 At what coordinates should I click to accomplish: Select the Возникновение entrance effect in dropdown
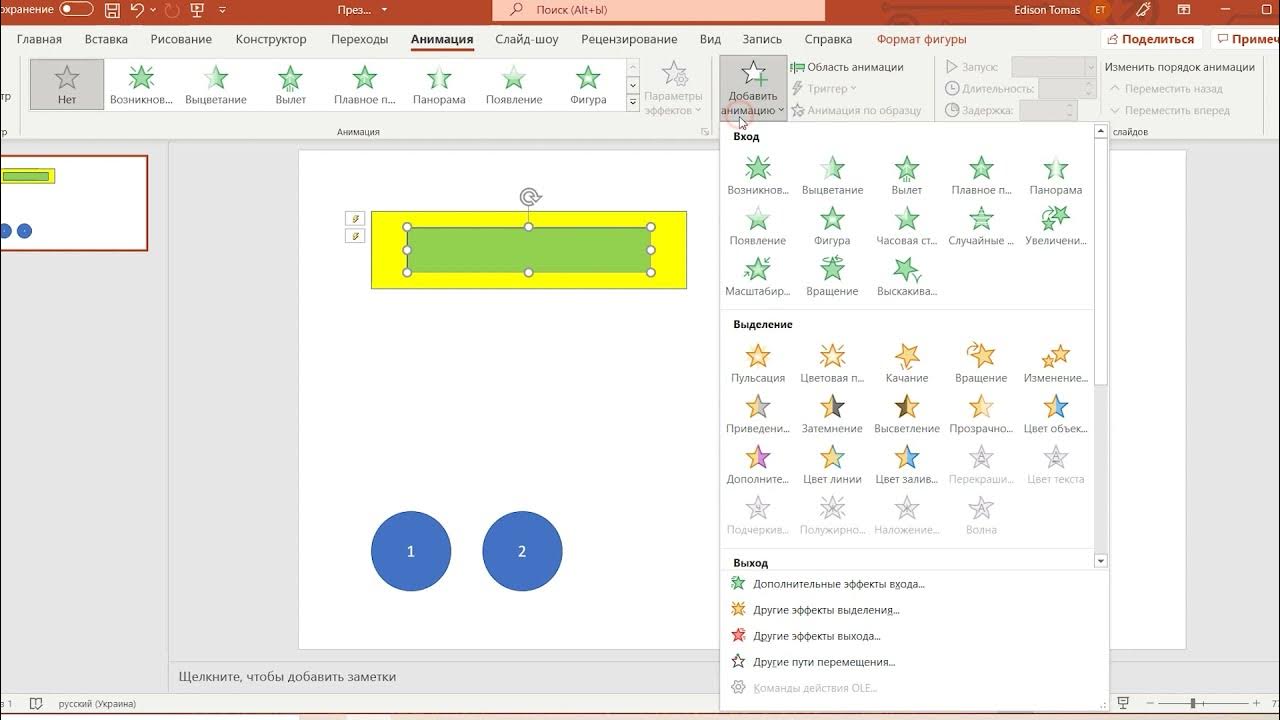758,175
